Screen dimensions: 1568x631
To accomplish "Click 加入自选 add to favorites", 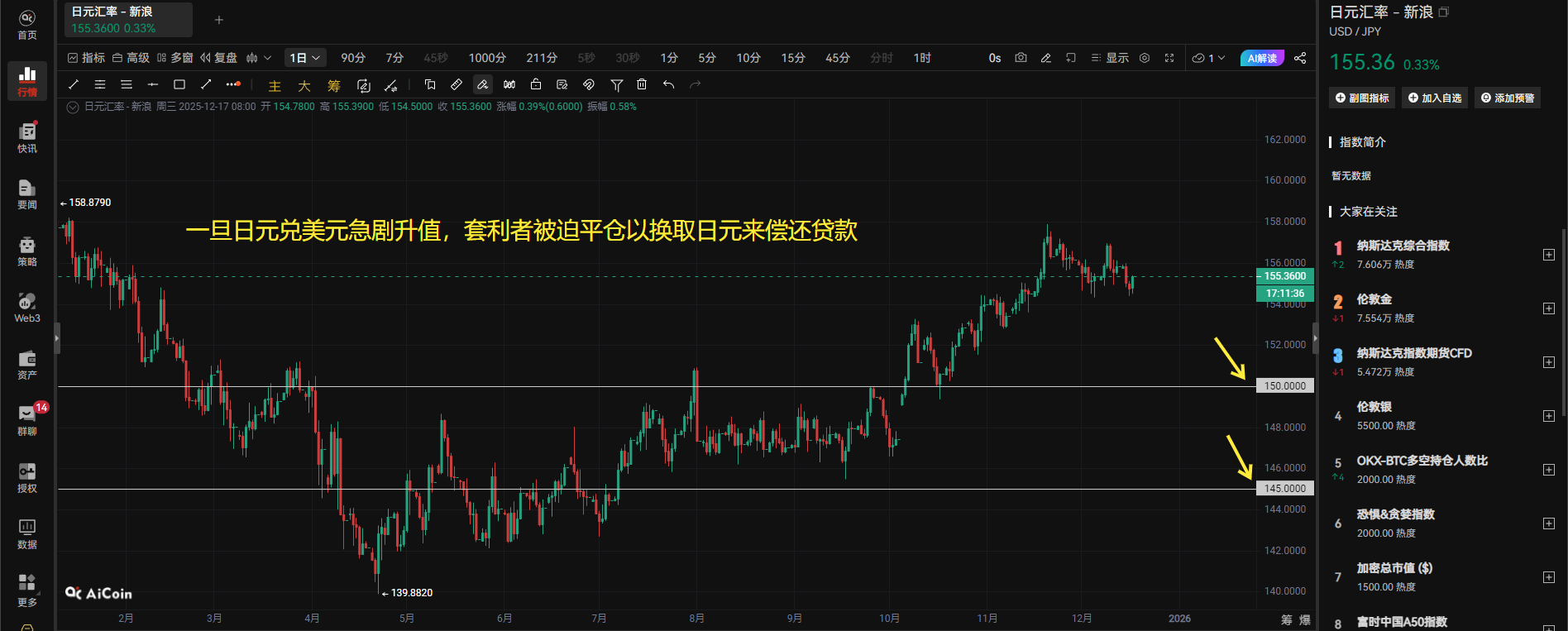I will [1435, 98].
